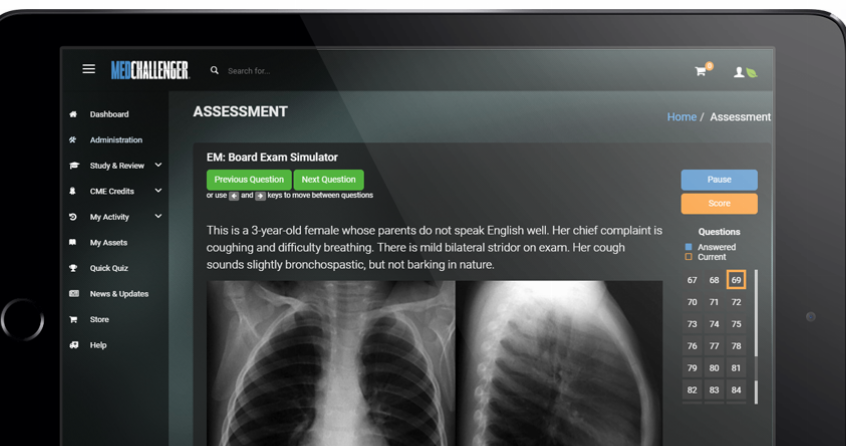Open the hamburger menu icon

coord(89,69)
